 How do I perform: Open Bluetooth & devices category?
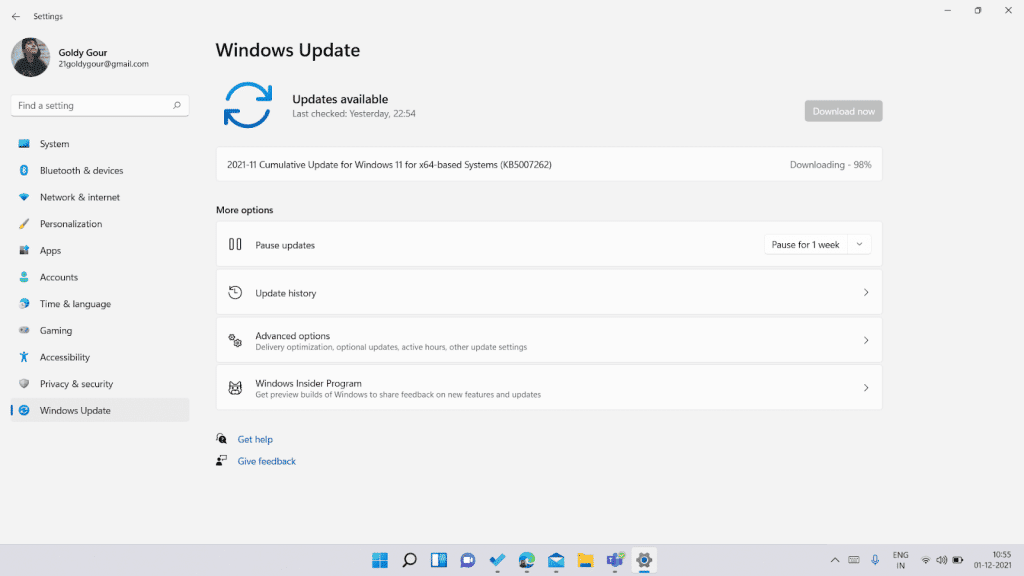[x=100, y=170]
